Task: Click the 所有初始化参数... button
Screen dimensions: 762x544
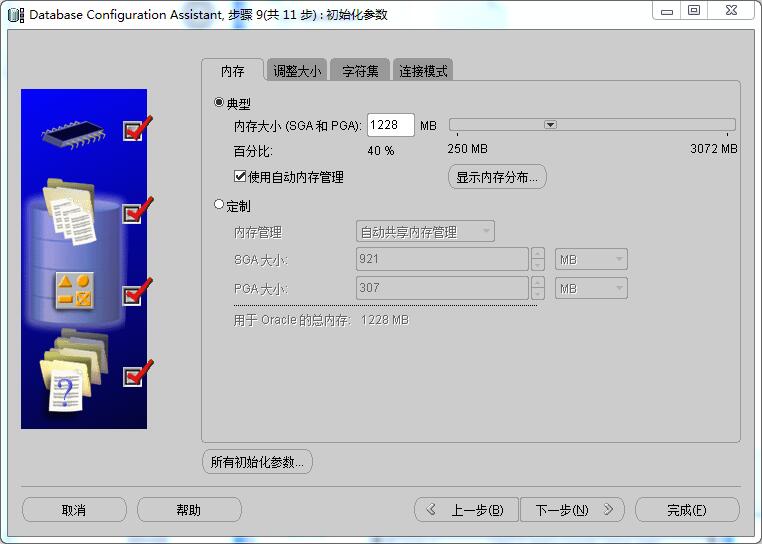Action: click(x=257, y=461)
